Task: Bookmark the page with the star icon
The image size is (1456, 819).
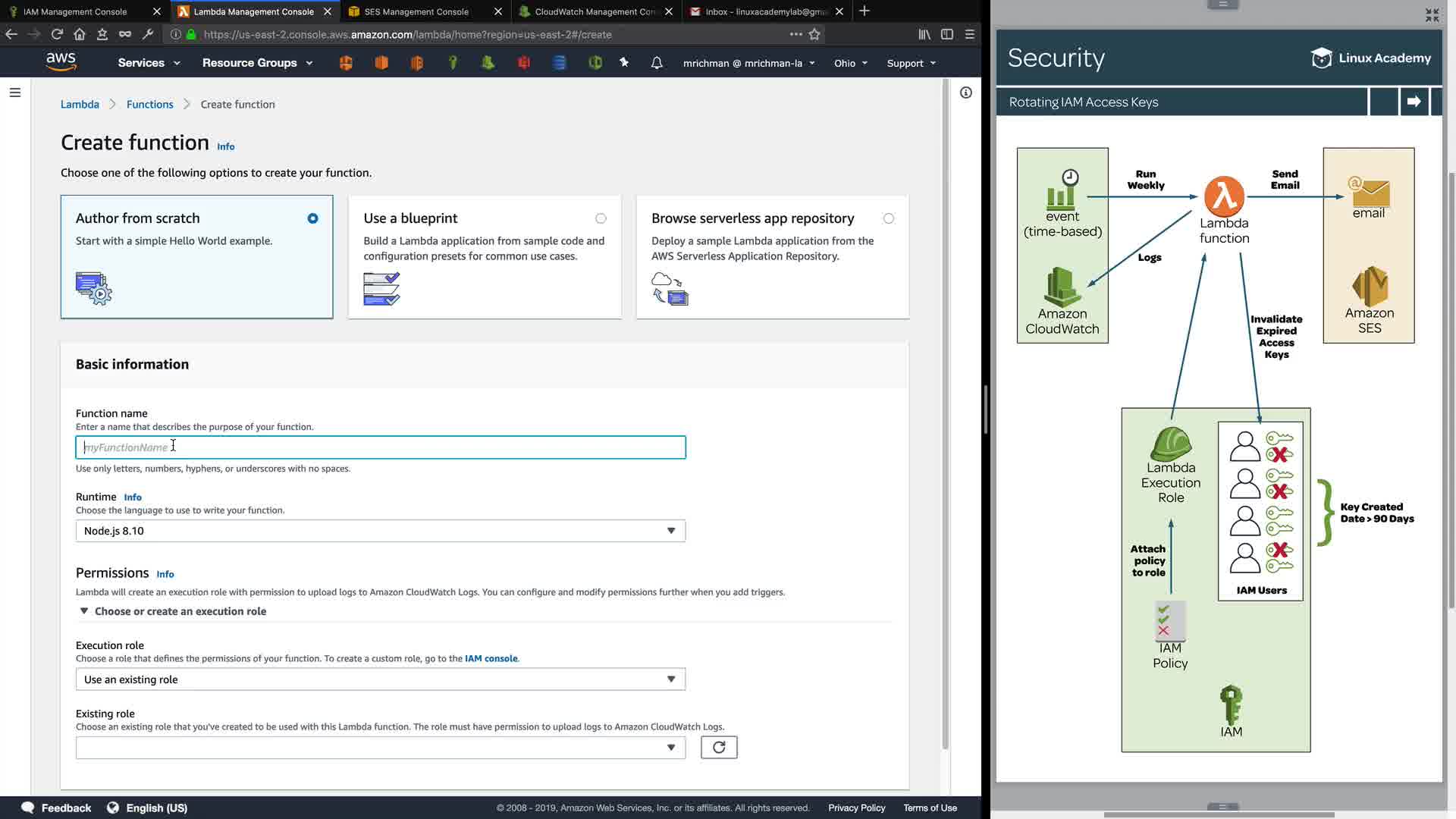Action: [814, 34]
